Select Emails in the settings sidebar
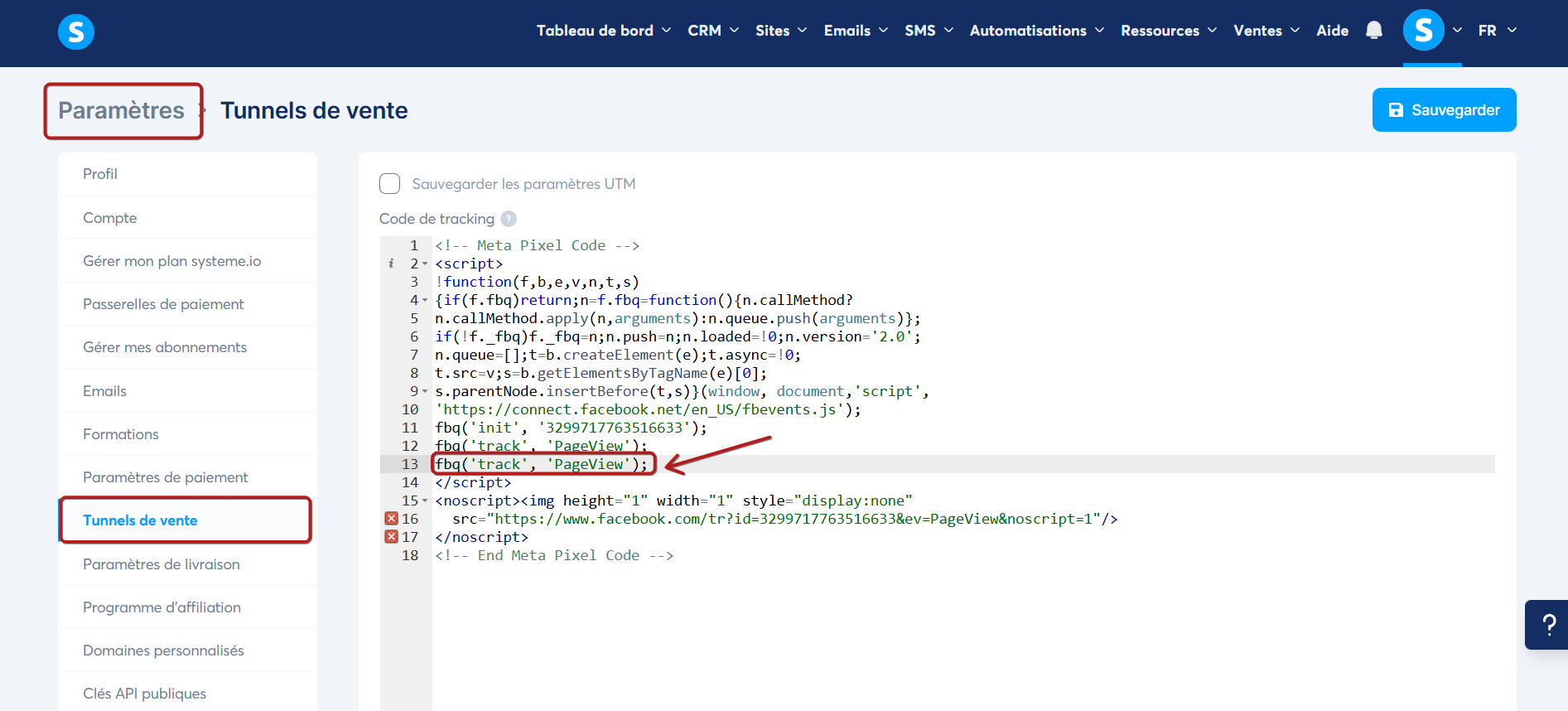The height and width of the screenshot is (711, 1568). tap(187, 391)
